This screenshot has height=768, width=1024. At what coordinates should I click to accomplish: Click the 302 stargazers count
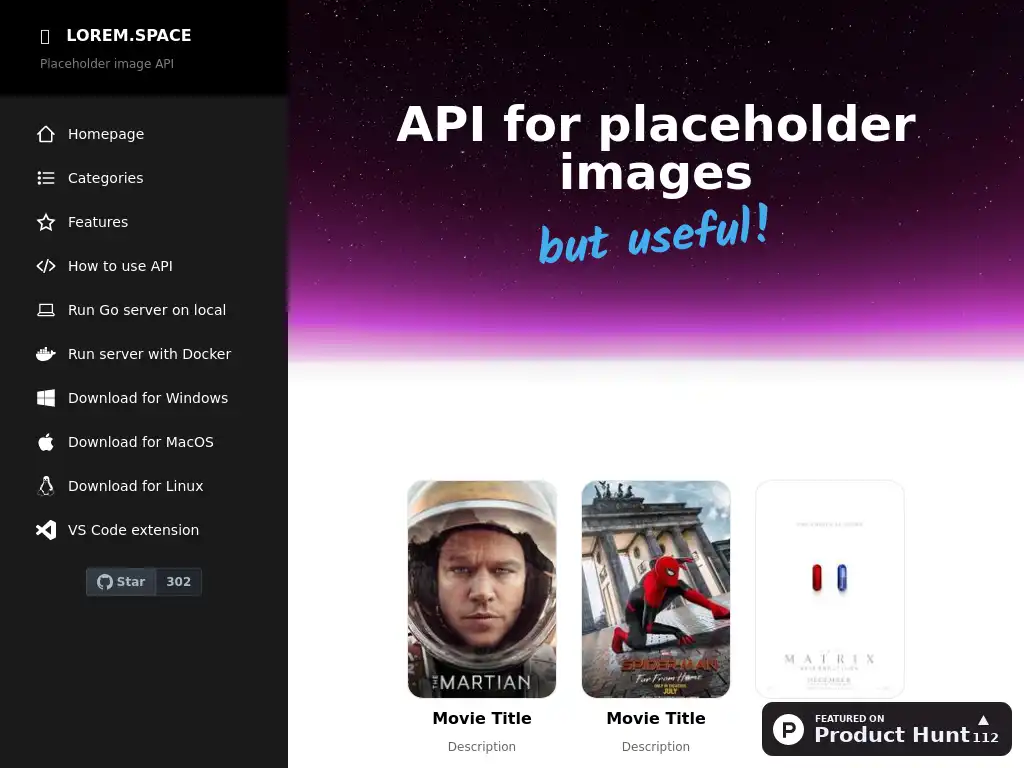click(x=178, y=582)
